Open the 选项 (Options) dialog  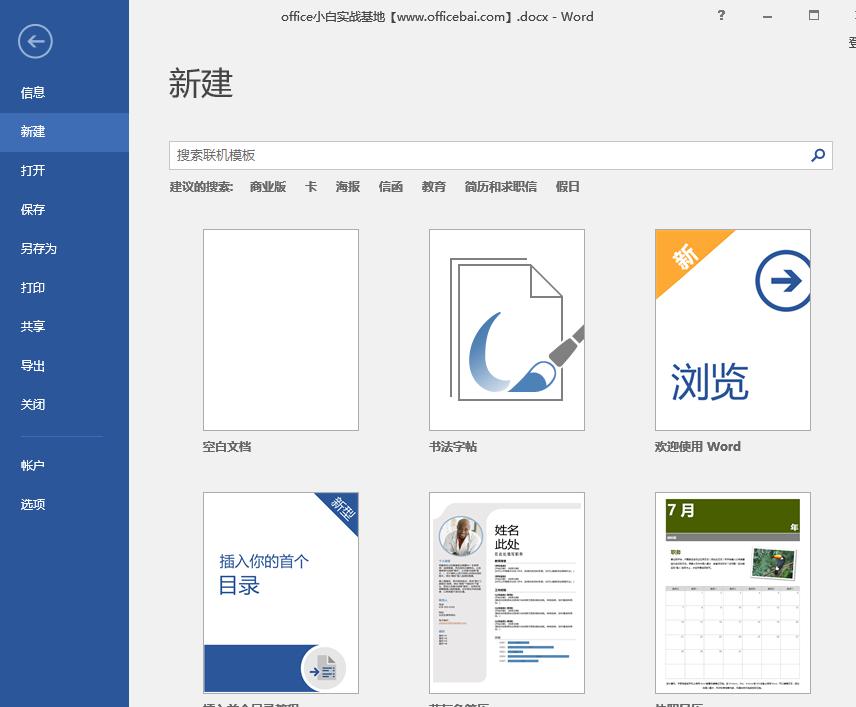(33, 504)
